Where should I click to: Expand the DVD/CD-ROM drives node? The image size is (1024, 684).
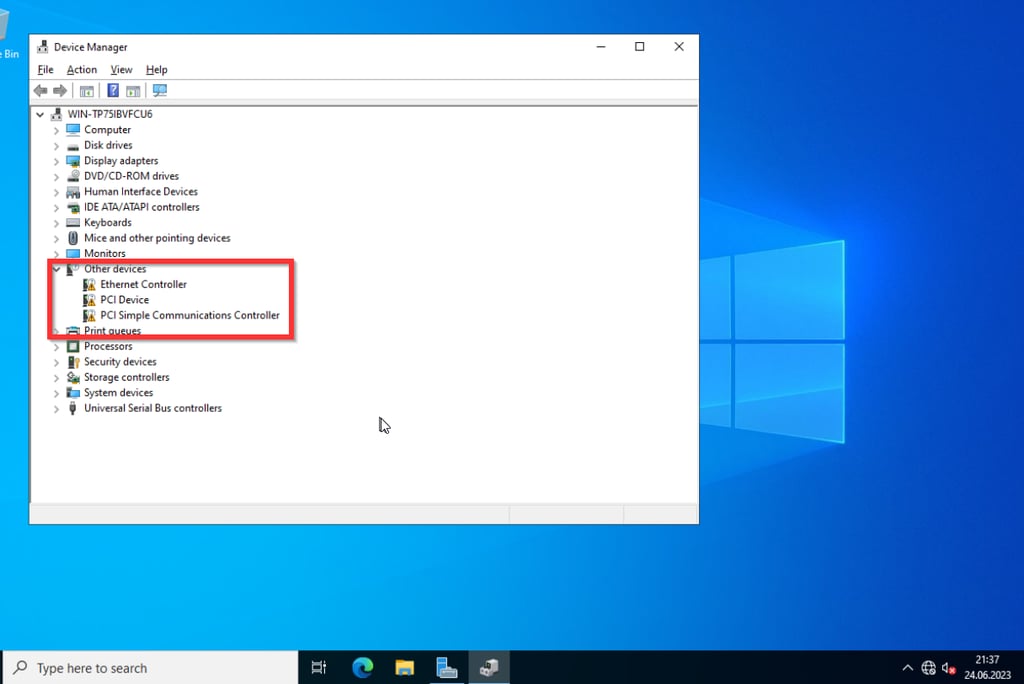[x=56, y=176]
